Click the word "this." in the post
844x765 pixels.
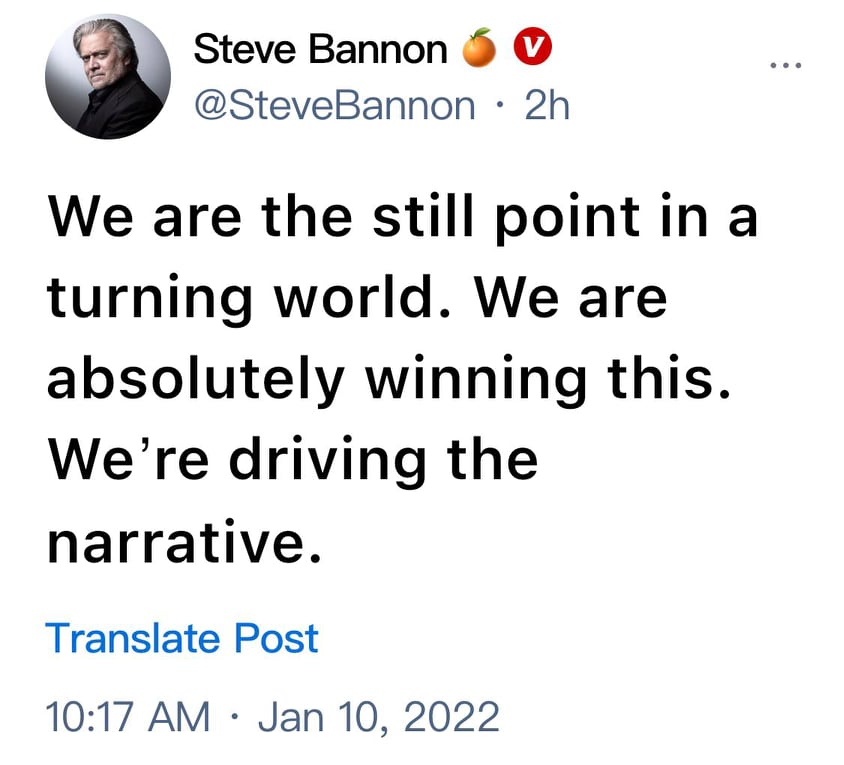tap(663, 379)
